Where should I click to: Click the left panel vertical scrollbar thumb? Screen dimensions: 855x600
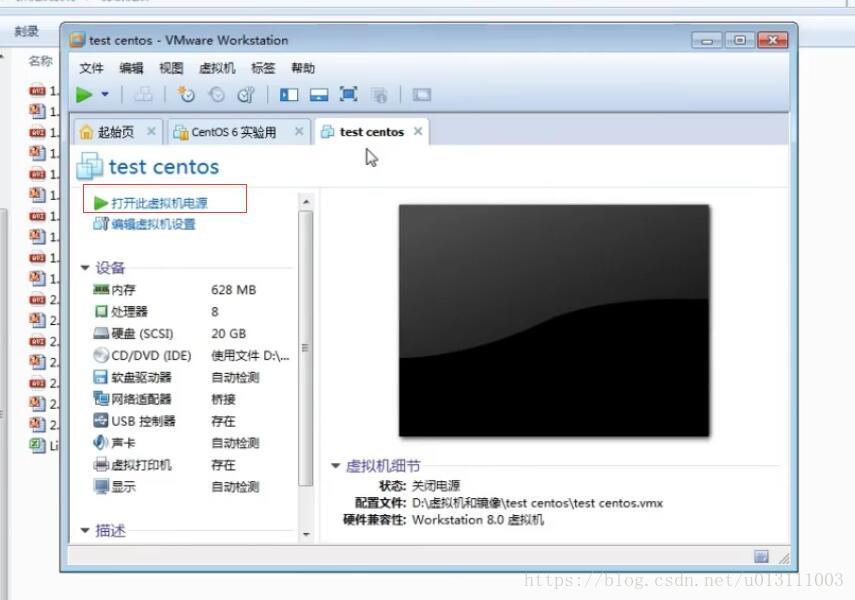pos(306,348)
